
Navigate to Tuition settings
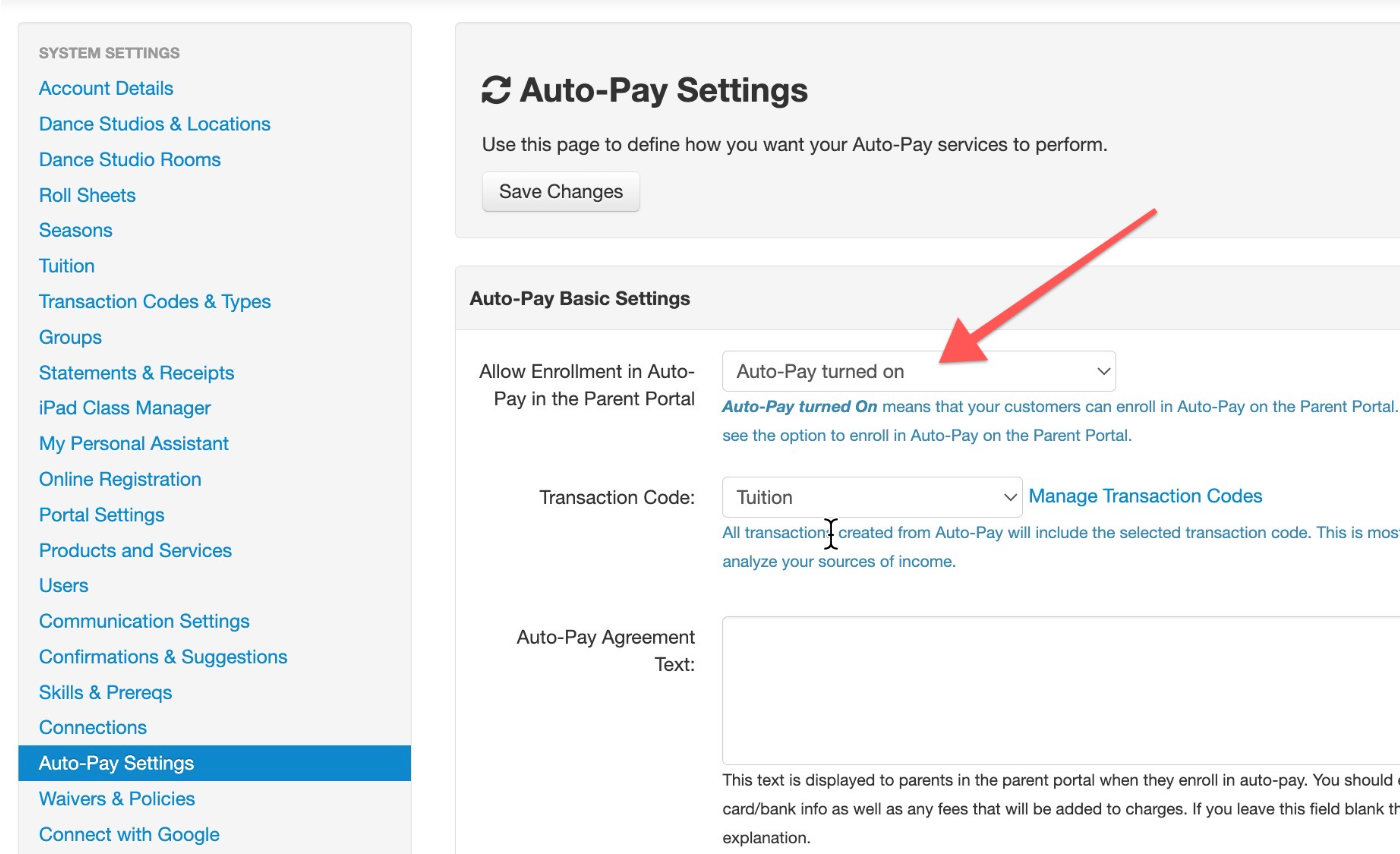tap(67, 266)
